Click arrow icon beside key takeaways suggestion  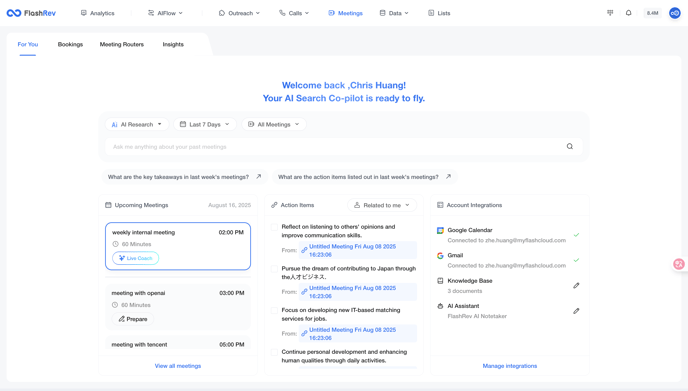coord(258,176)
